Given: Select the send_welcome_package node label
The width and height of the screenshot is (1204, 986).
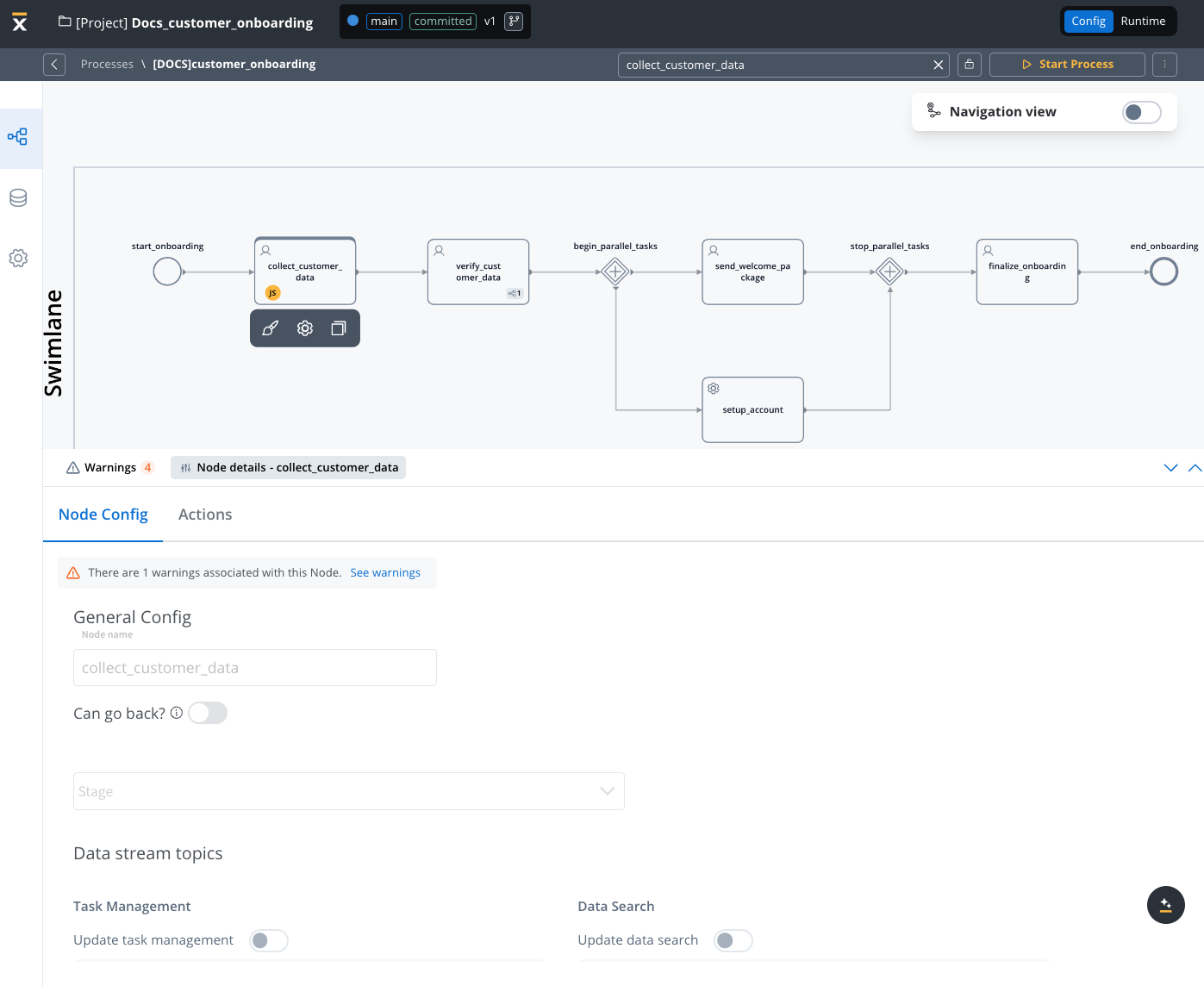Looking at the screenshot, I should pyautogui.click(x=753, y=272).
